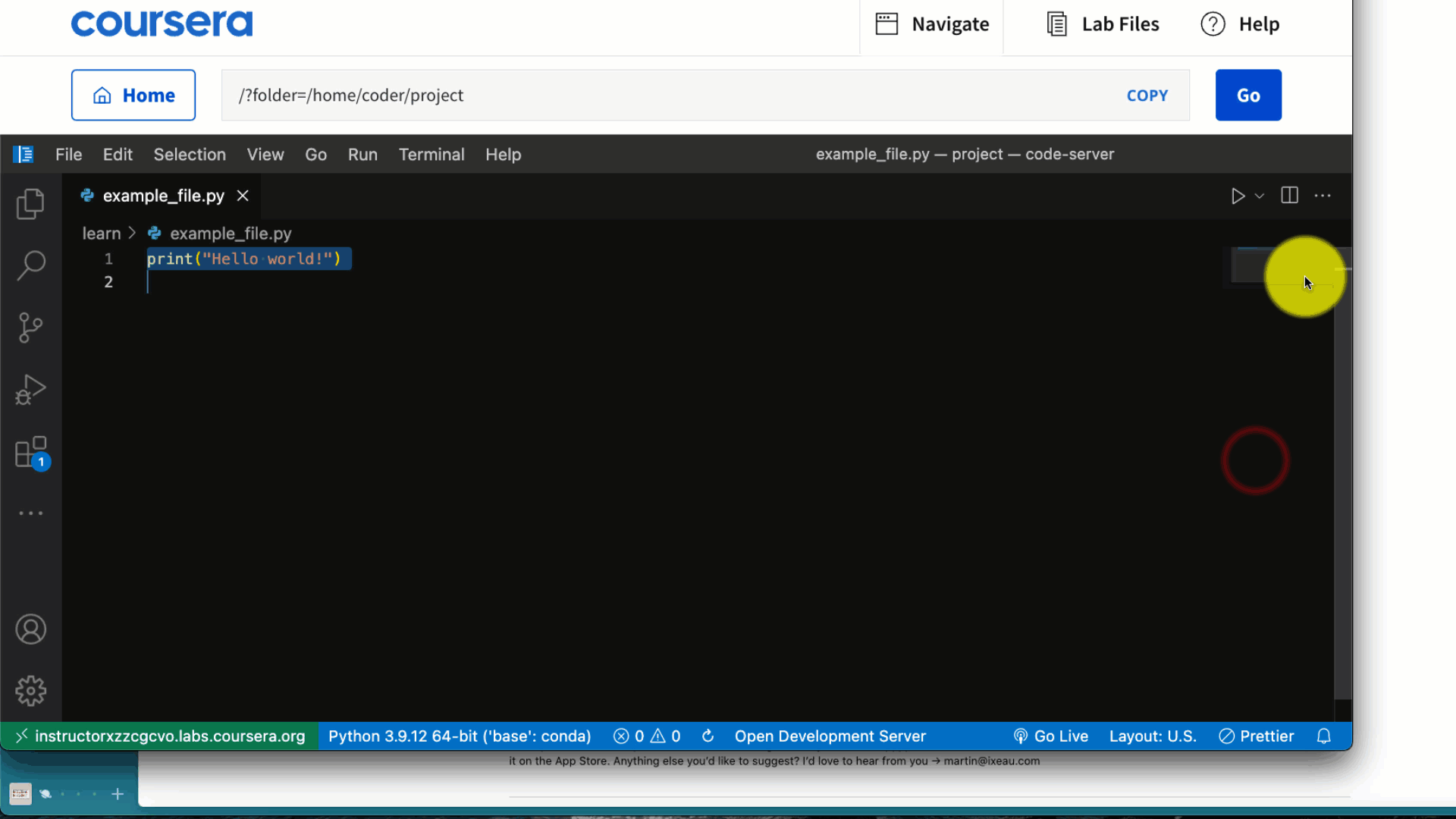This screenshot has width=1456, height=819.
Task: Open the File menu
Action: click(68, 155)
